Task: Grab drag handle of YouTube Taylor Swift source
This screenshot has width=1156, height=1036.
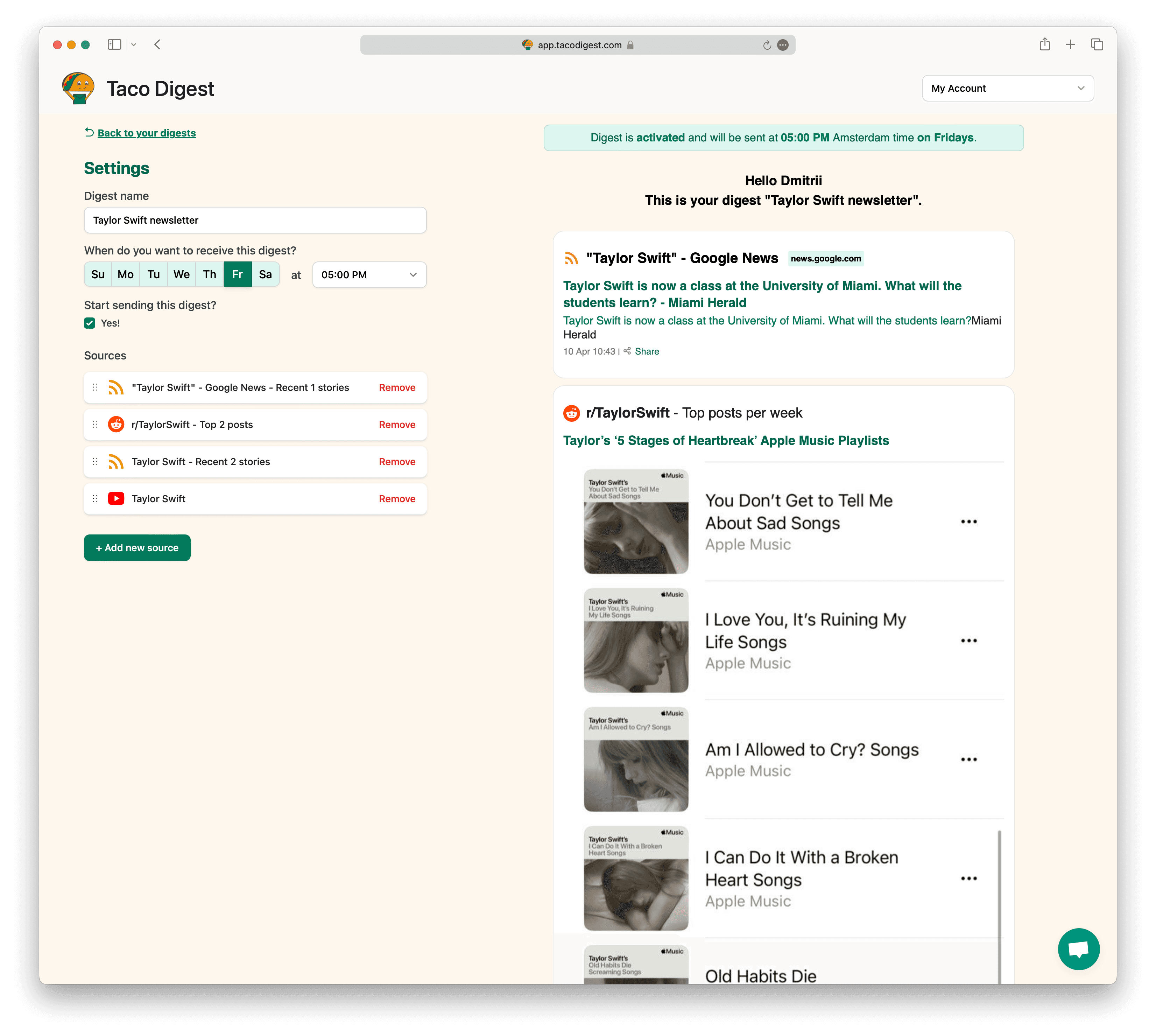Action: 95,499
